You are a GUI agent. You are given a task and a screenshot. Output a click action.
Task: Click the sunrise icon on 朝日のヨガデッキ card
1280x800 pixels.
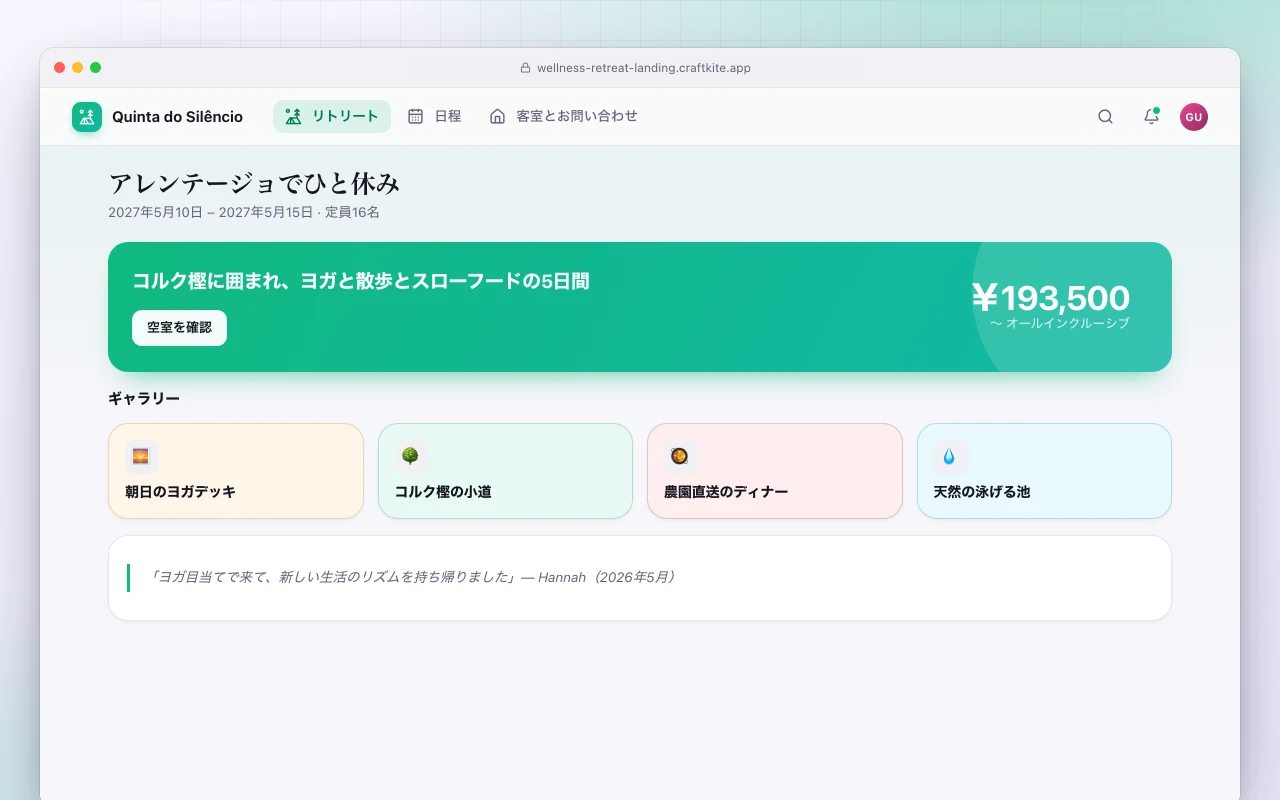click(x=141, y=456)
